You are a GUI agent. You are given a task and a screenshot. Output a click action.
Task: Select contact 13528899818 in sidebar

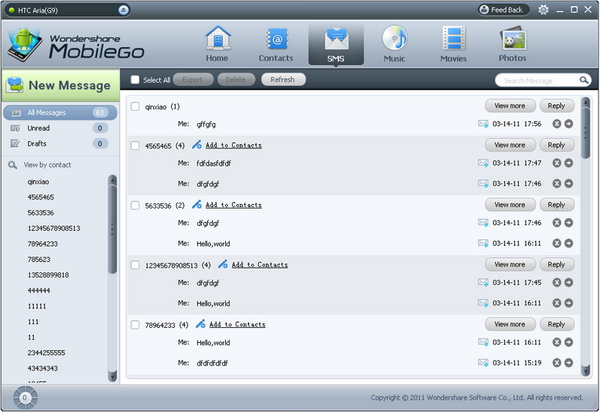(x=48, y=275)
